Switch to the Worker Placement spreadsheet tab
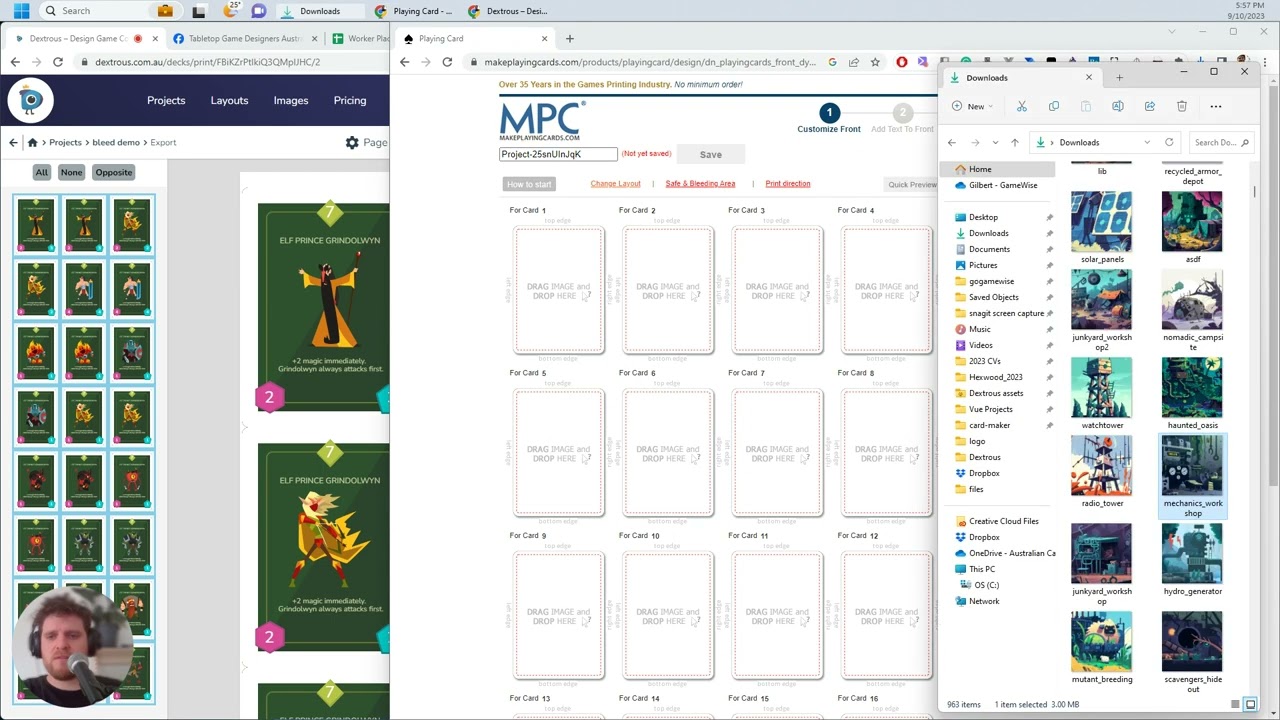Screen dimensions: 1280x720 pos(360,39)
